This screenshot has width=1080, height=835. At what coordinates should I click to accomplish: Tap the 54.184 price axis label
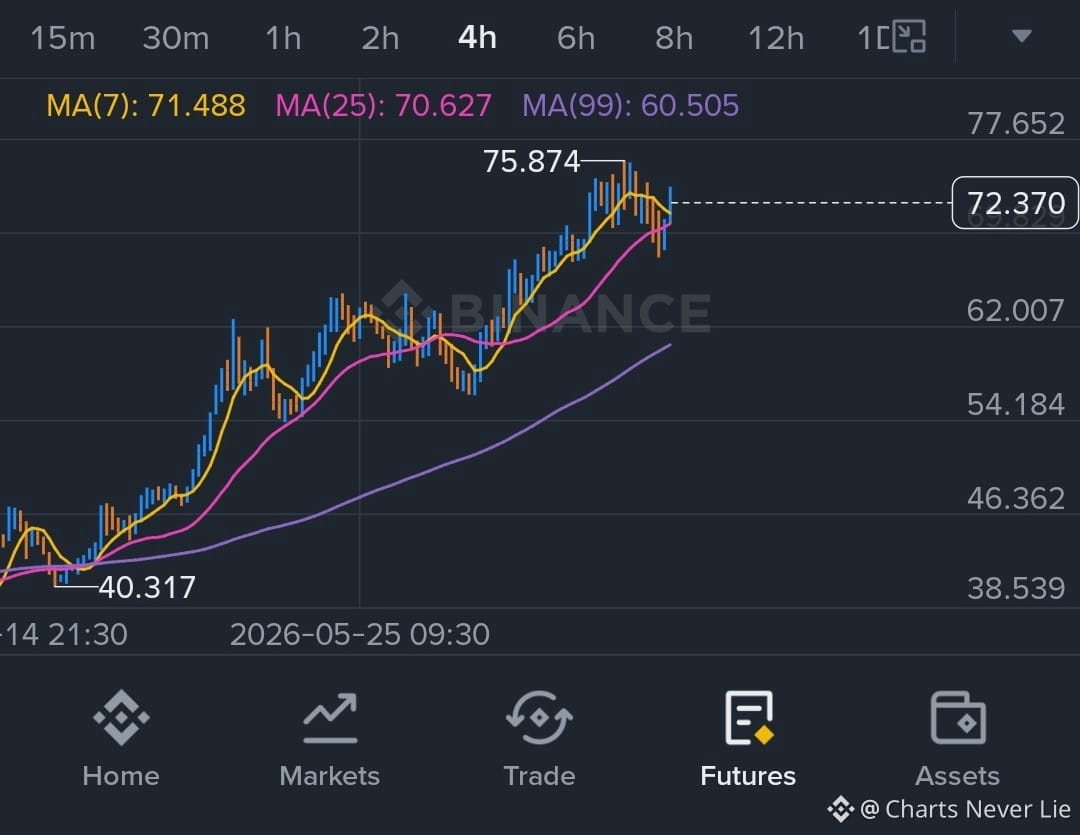[x=1016, y=404]
